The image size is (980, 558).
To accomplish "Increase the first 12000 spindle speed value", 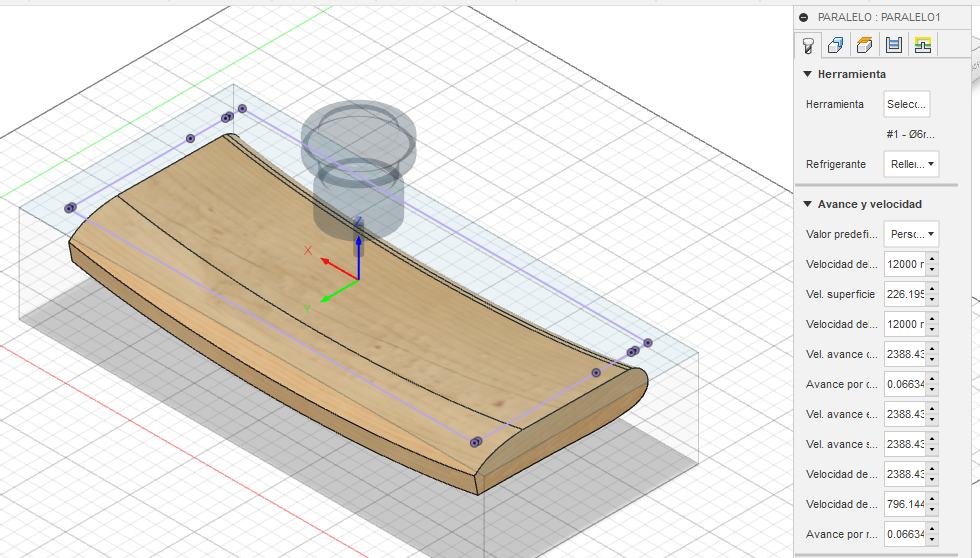I will [x=932, y=260].
